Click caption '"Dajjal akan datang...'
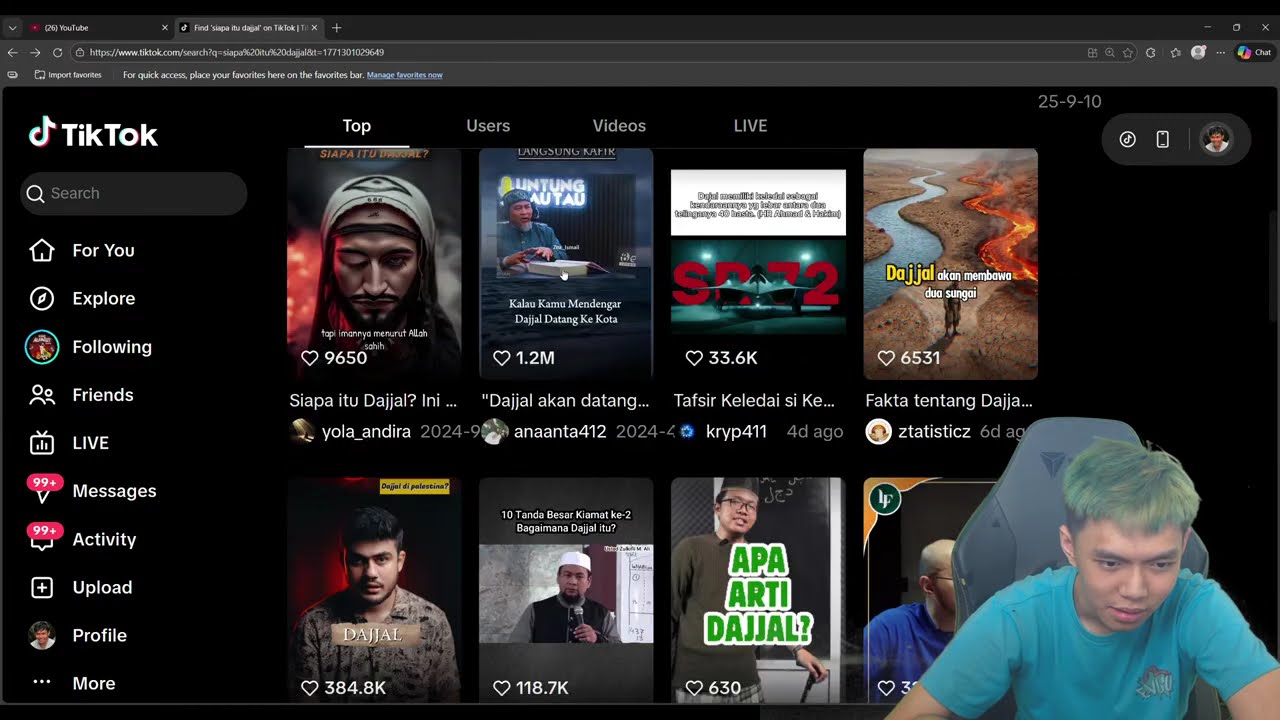 (565, 401)
